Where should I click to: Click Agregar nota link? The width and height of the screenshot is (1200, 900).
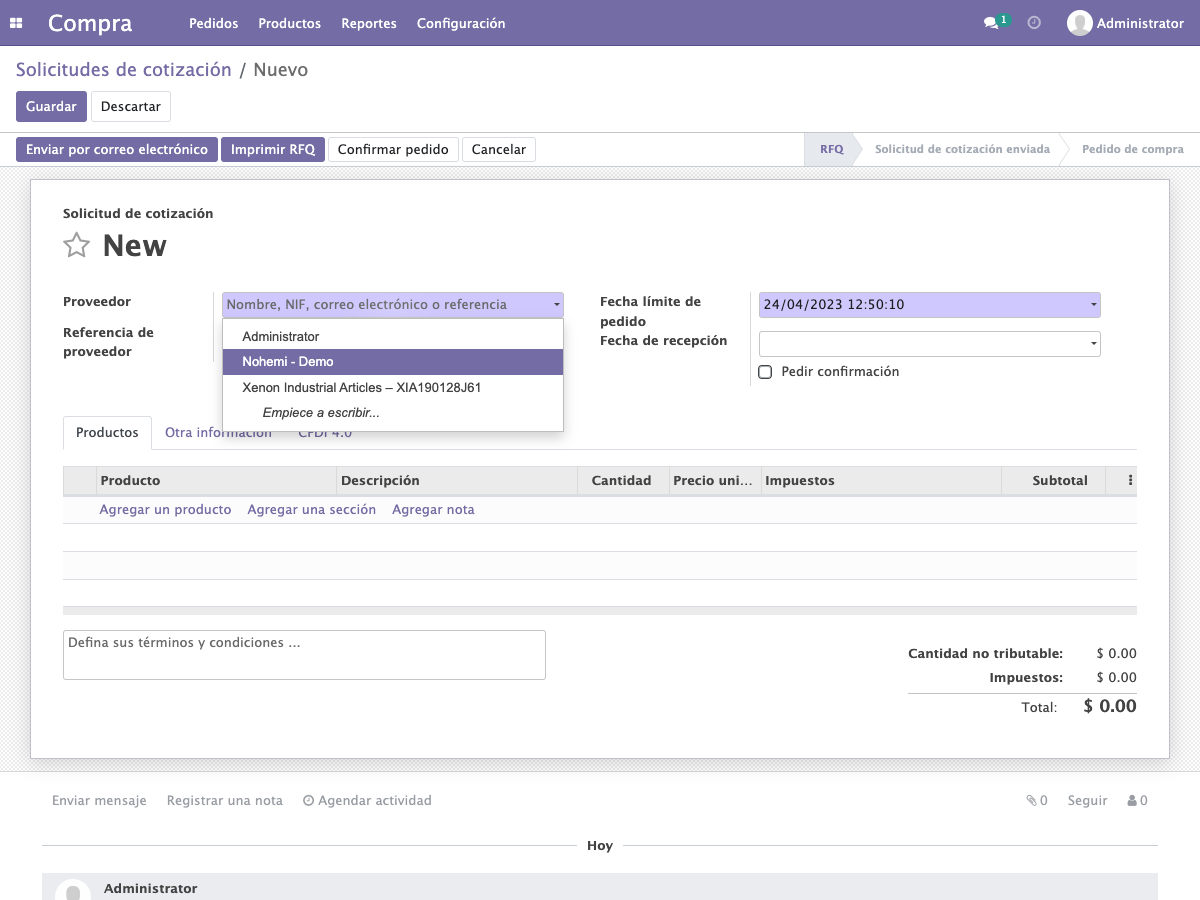433,510
